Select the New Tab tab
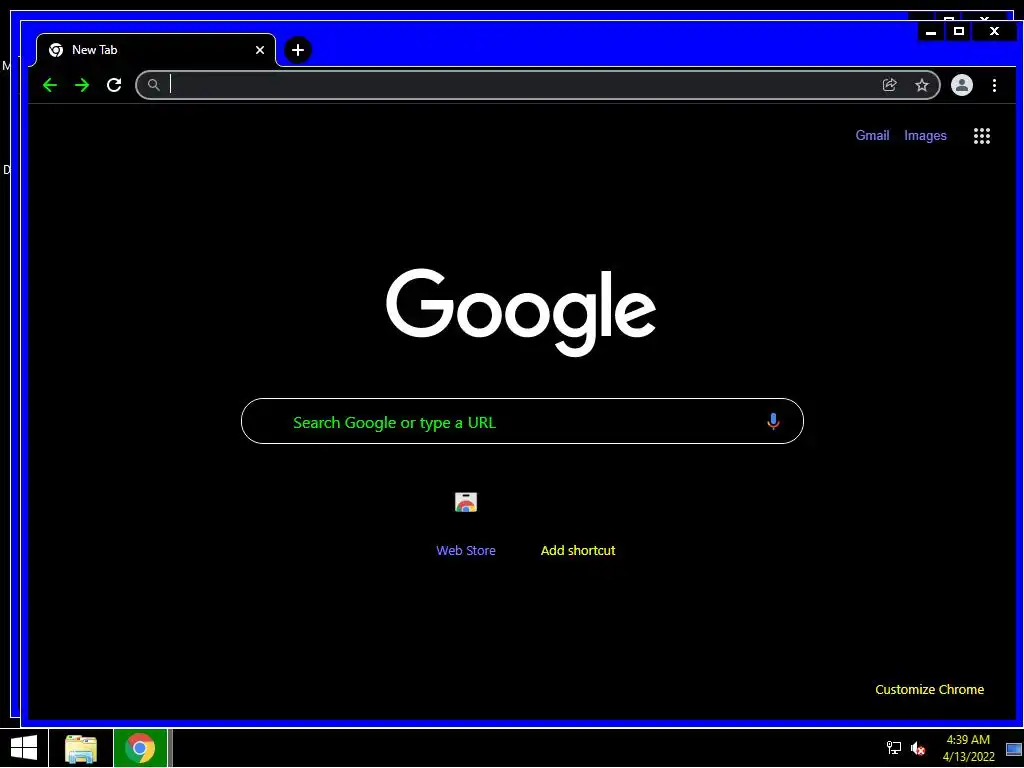The image size is (1024, 768). click(155, 50)
